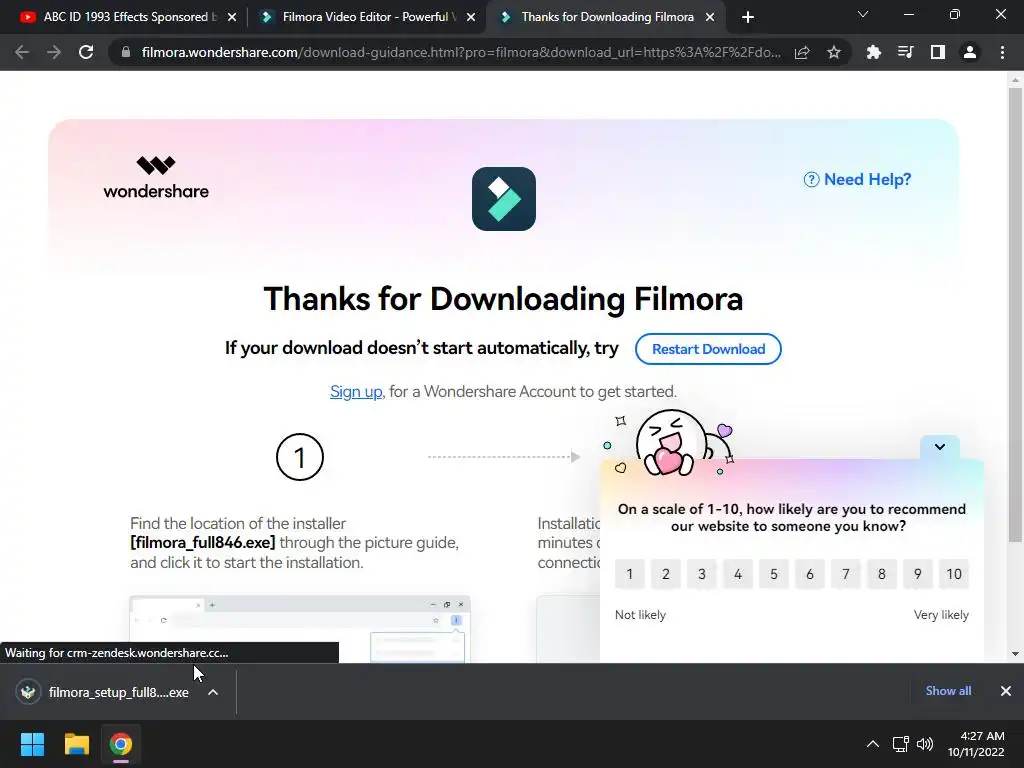Rate 7 on the recommendation survey

[845, 574]
